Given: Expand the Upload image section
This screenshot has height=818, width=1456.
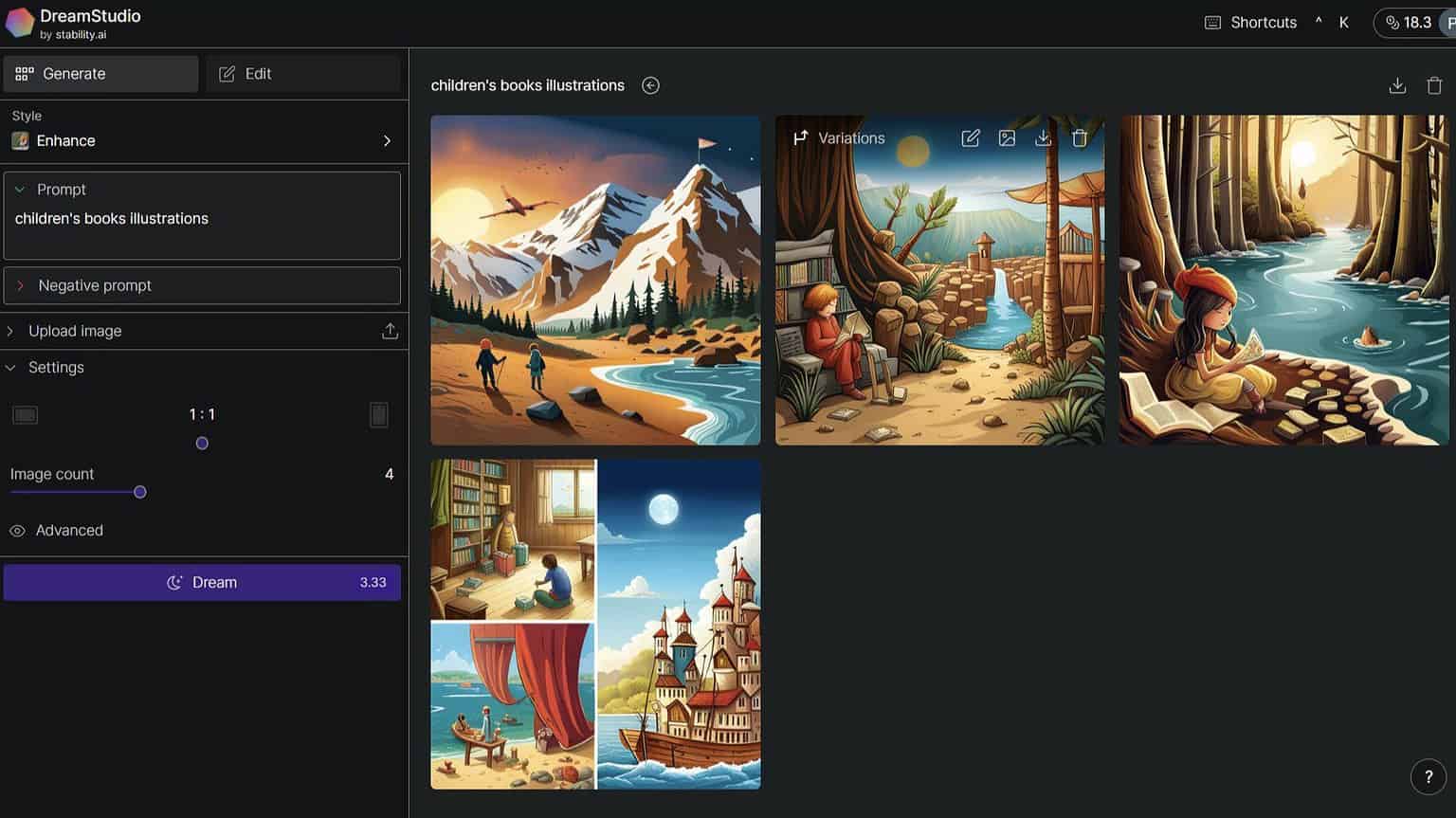Looking at the screenshot, I should coord(9,331).
